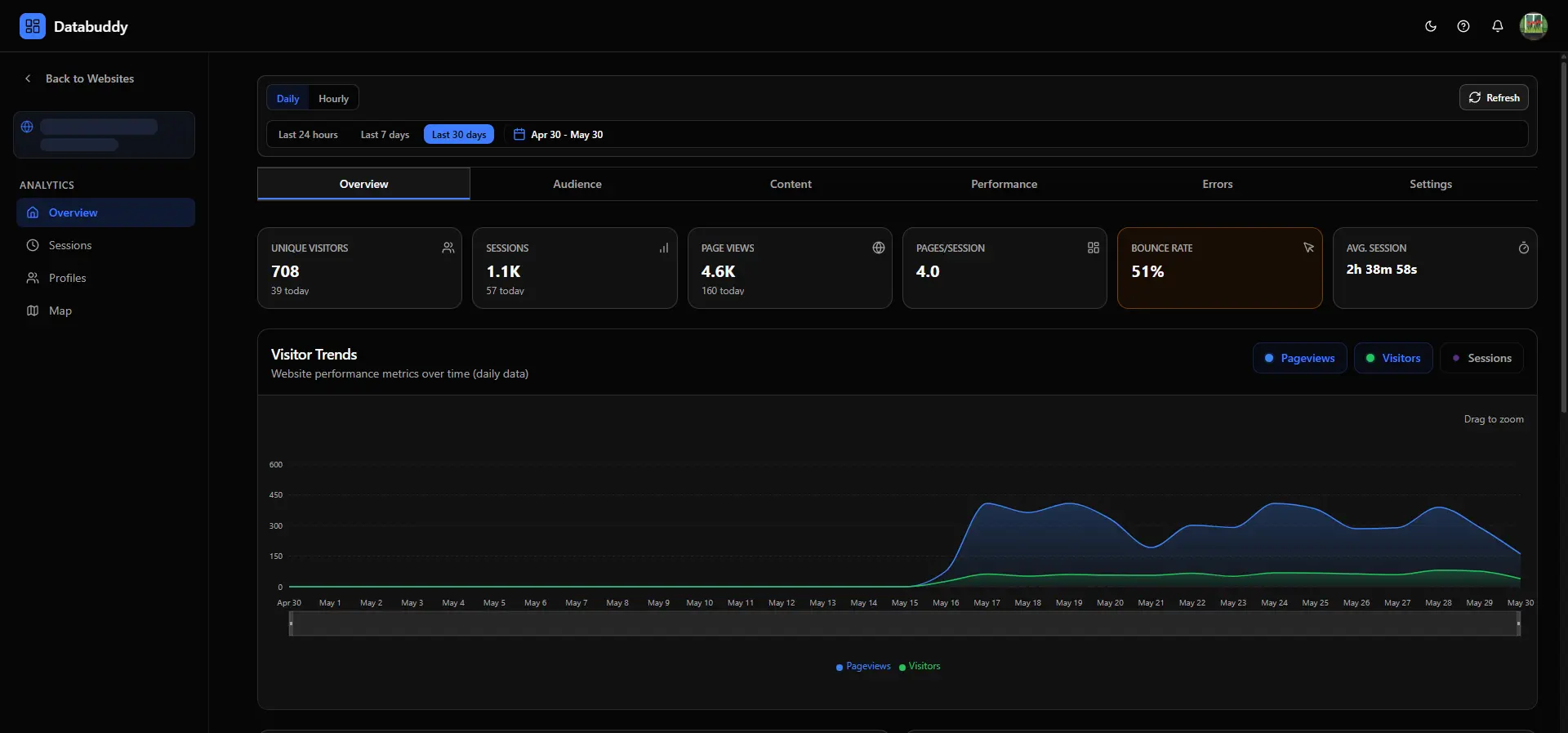
Task: Open the Audience tab
Action: click(x=577, y=184)
